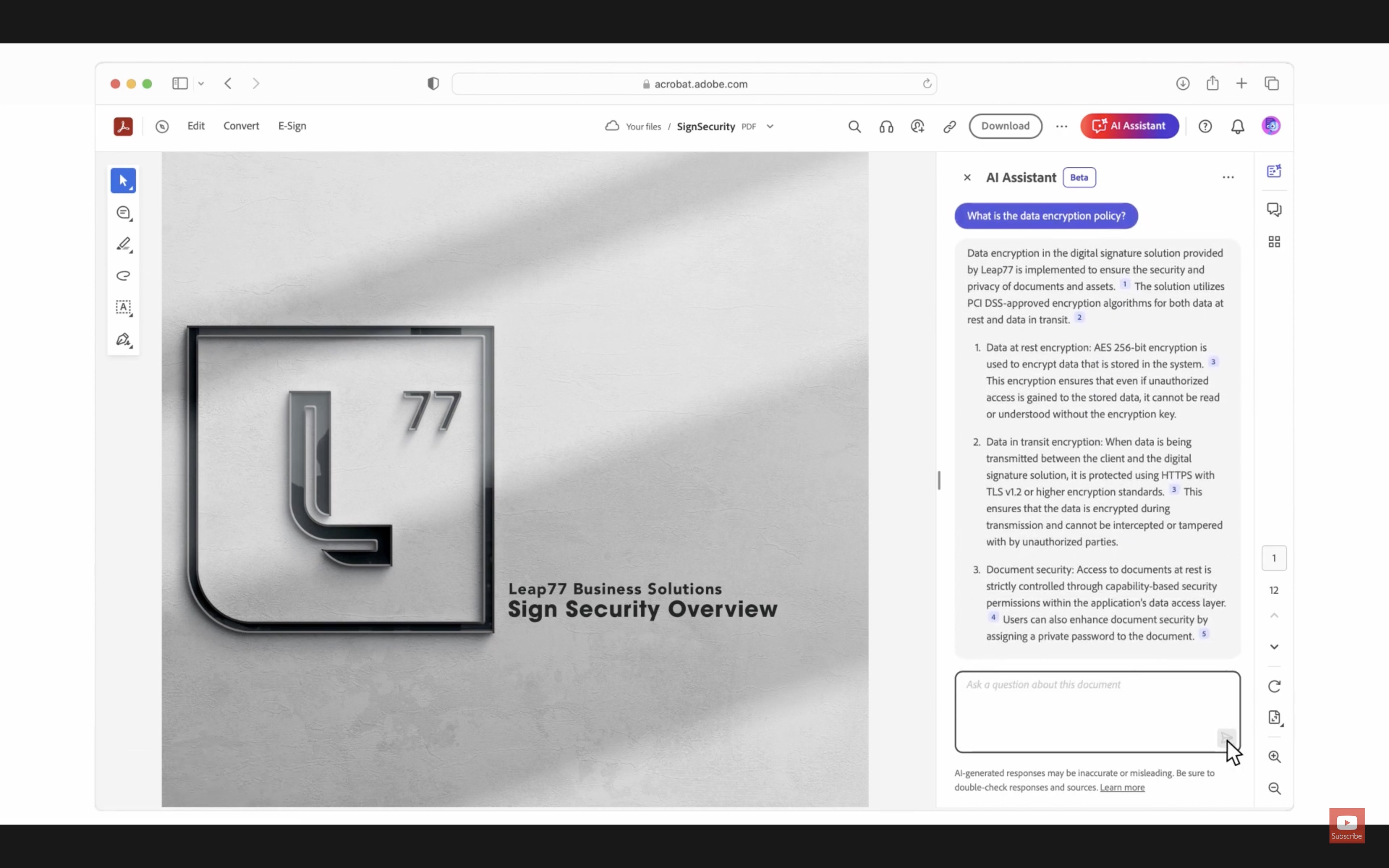The image size is (1389, 868).
Task: Open the search magnifier in Acrobat toolbar
Action: [x=854, y=126]
